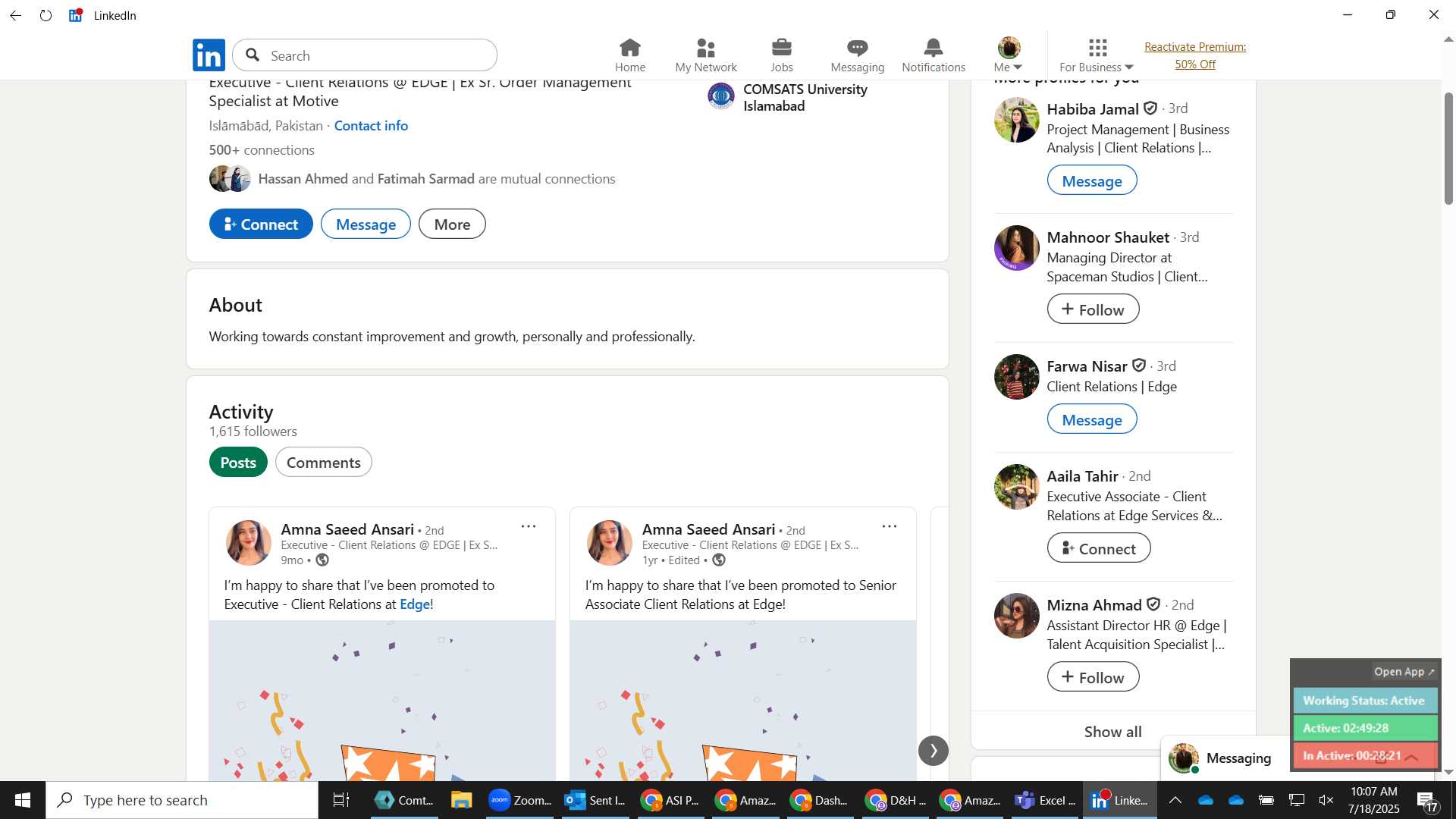Expand the Me profile dropdown

coord(1009,55)
